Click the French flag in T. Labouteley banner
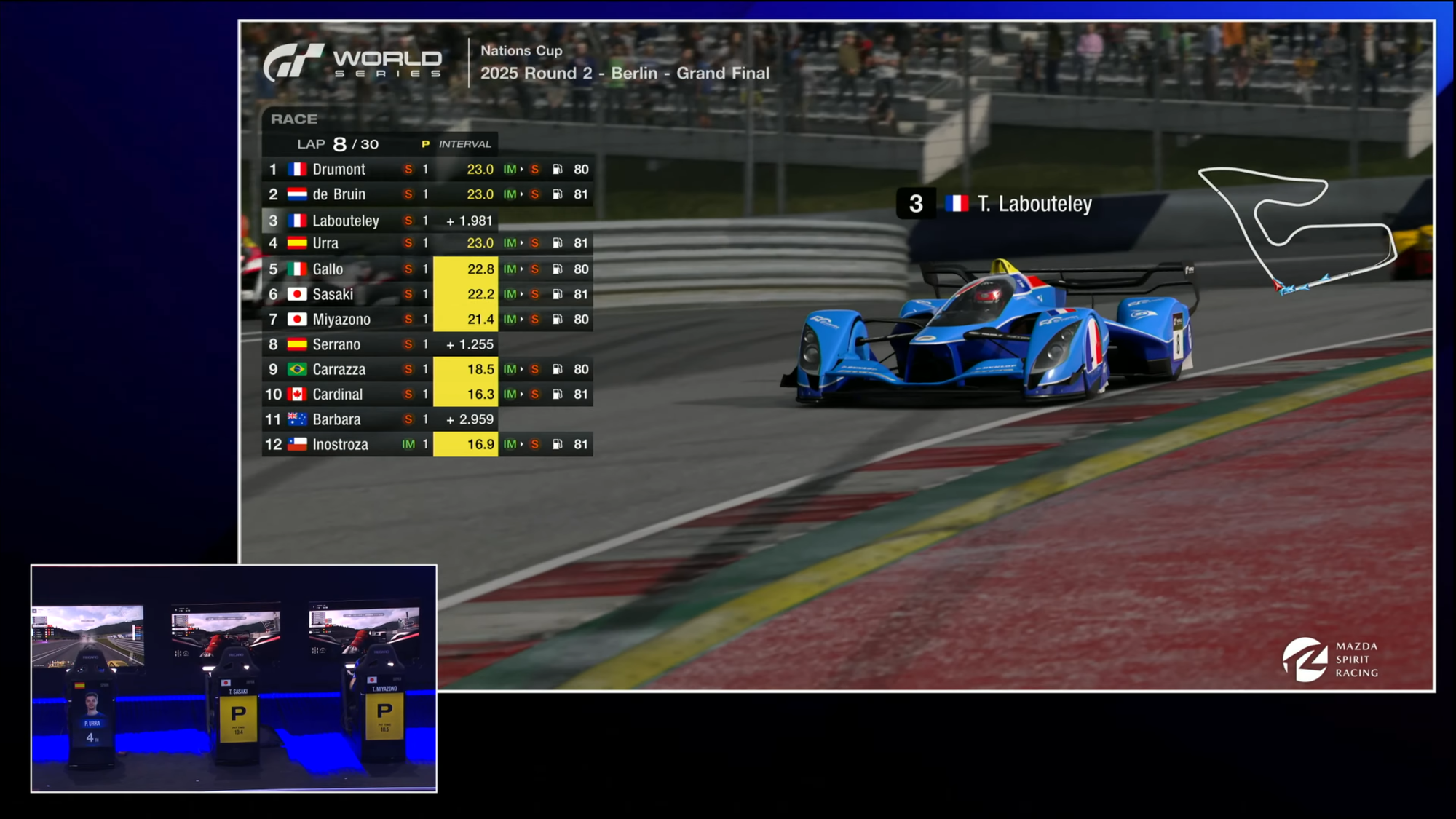 click(x=957, y=204)
